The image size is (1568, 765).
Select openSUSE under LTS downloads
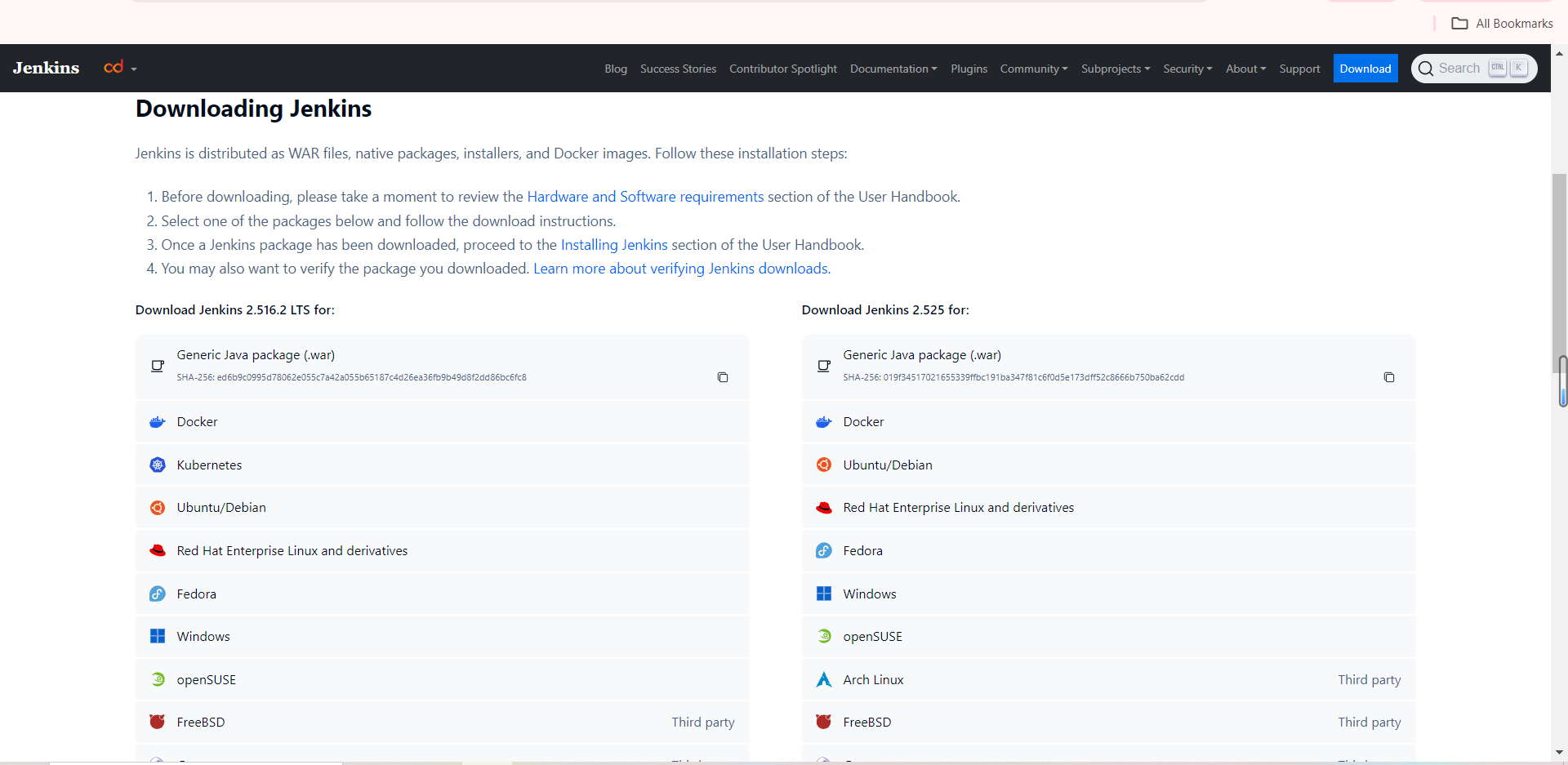[443, 679]
